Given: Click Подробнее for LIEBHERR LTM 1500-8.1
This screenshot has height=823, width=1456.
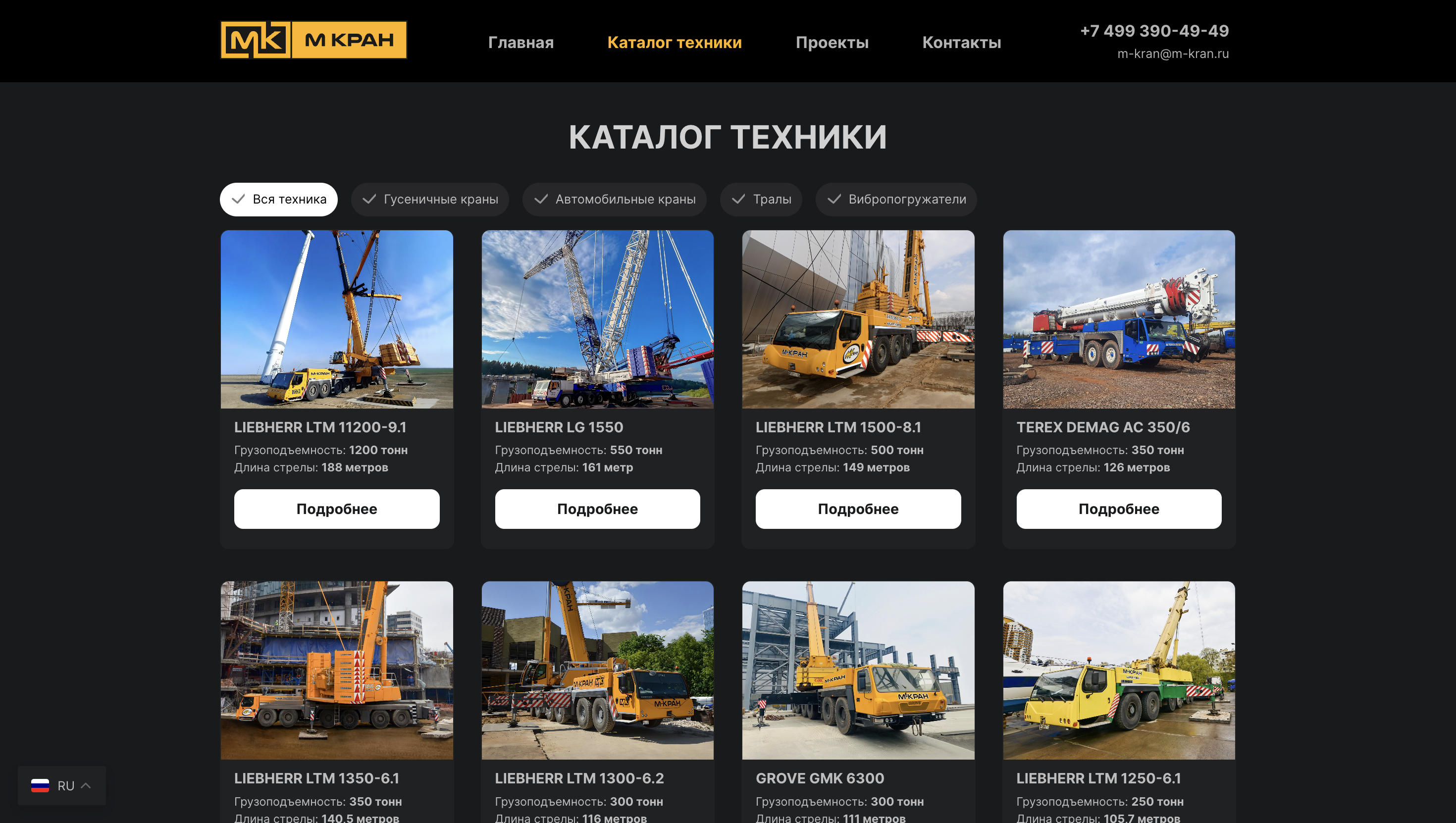Looking at the screenshot, I should (x=858, y=509).
